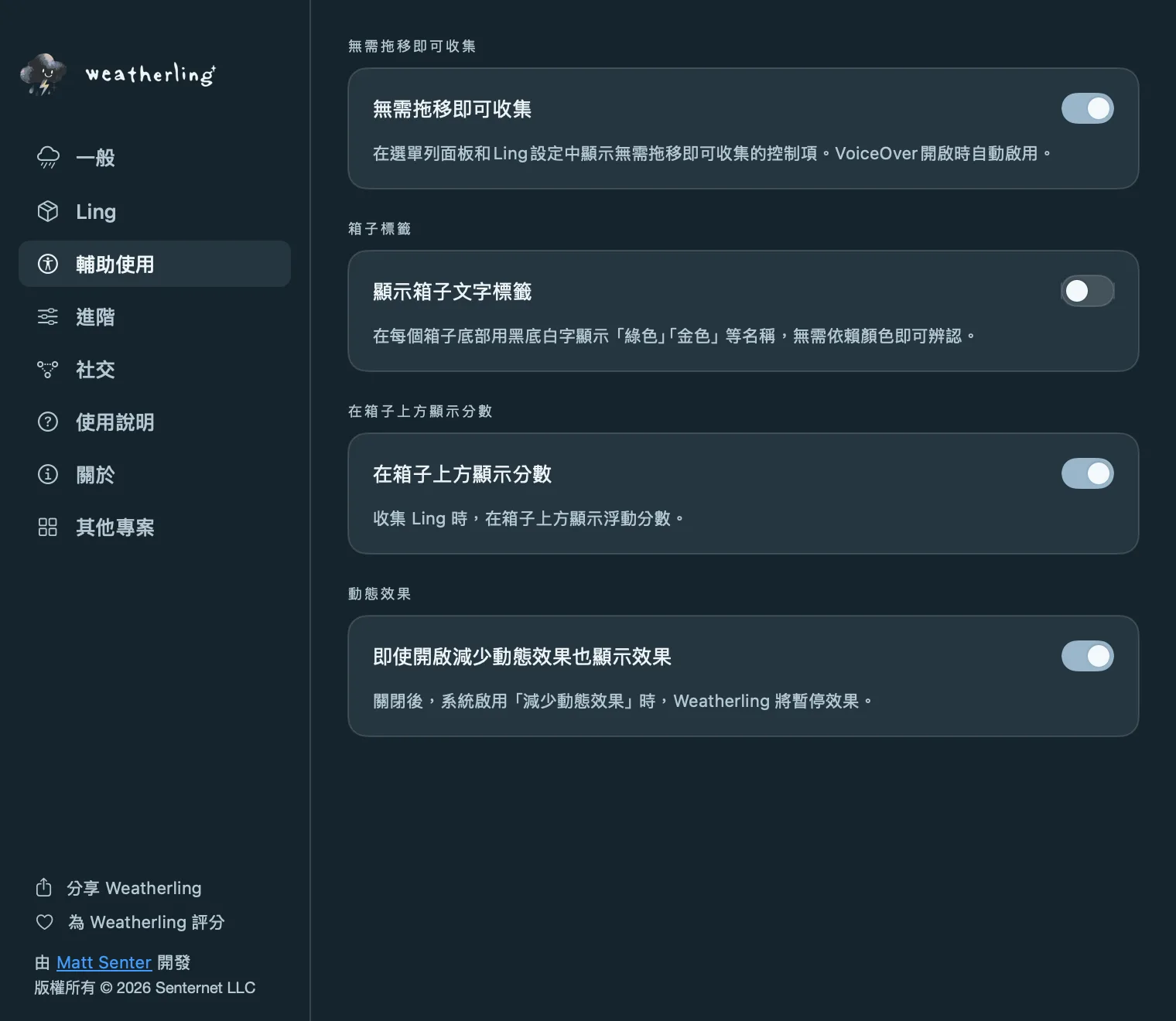Viewport: 1176px width, 1021px height.
Task: Click the info icon beside 關於
Action: [x=48, y=474]
